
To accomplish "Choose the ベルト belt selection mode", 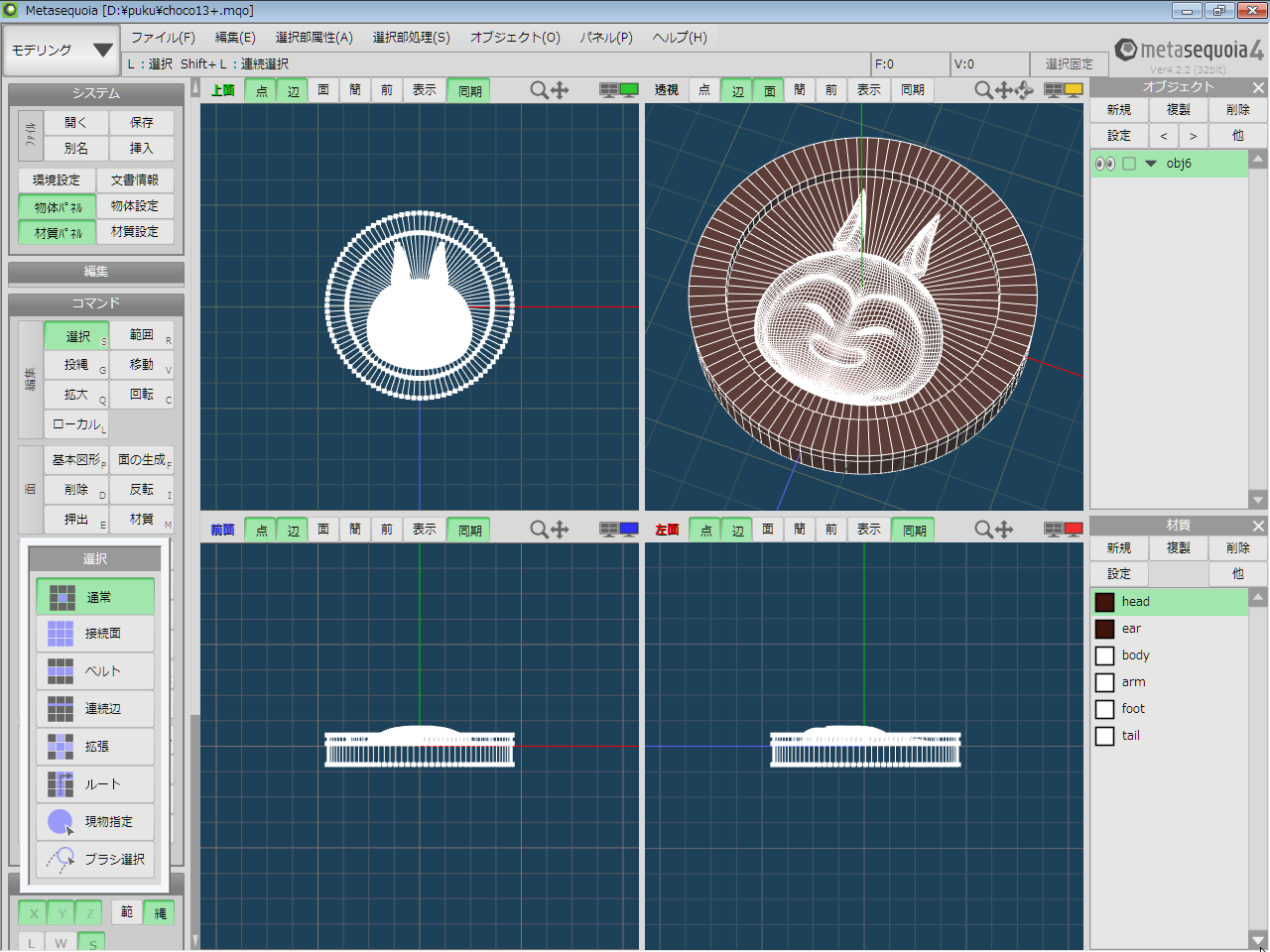I will coord(95,671).
